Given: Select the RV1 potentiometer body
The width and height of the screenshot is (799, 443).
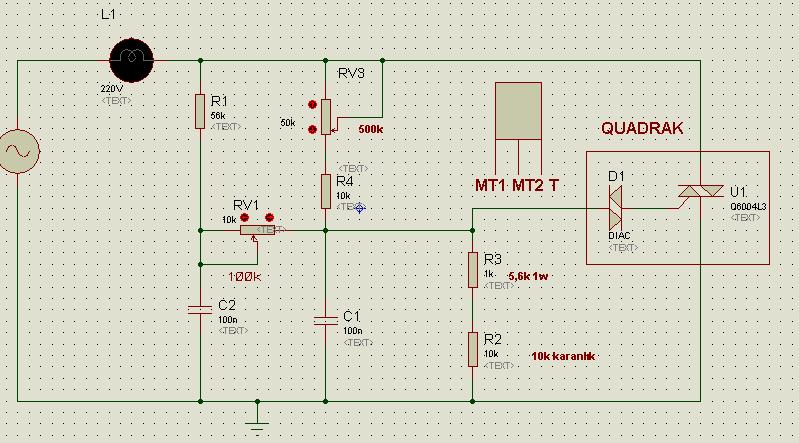Looking at the screenshot, I should coord(257,229).
